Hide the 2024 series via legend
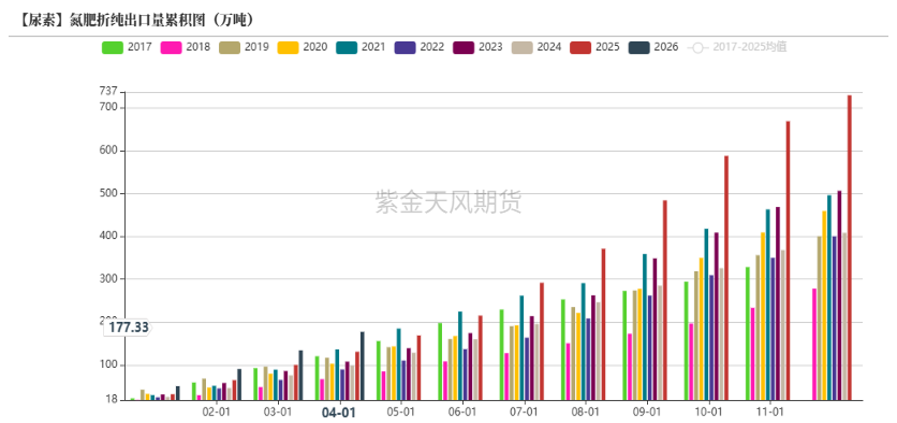Screen dimensions: 897x423 point(536,47)
